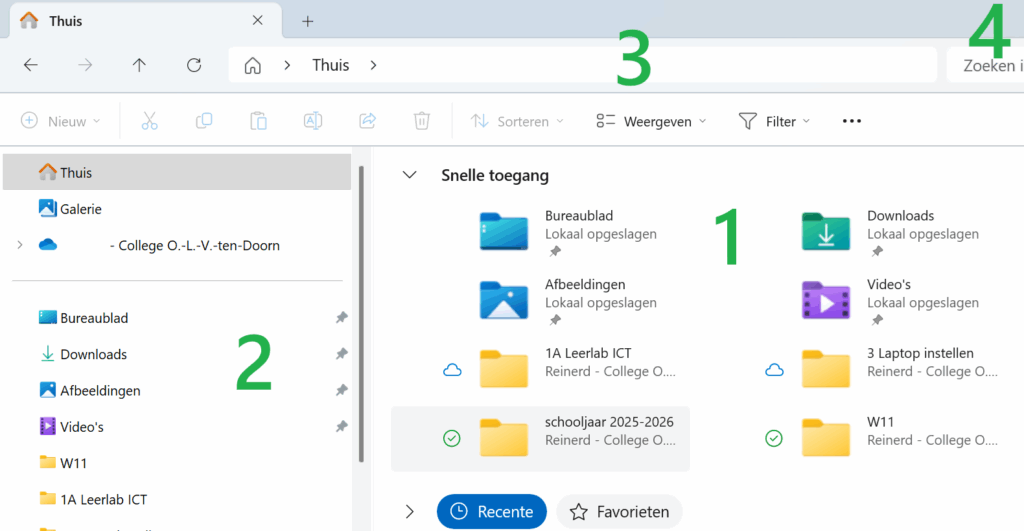
Task: Click the Paste clipboard icon
Action: coord(258,121)
